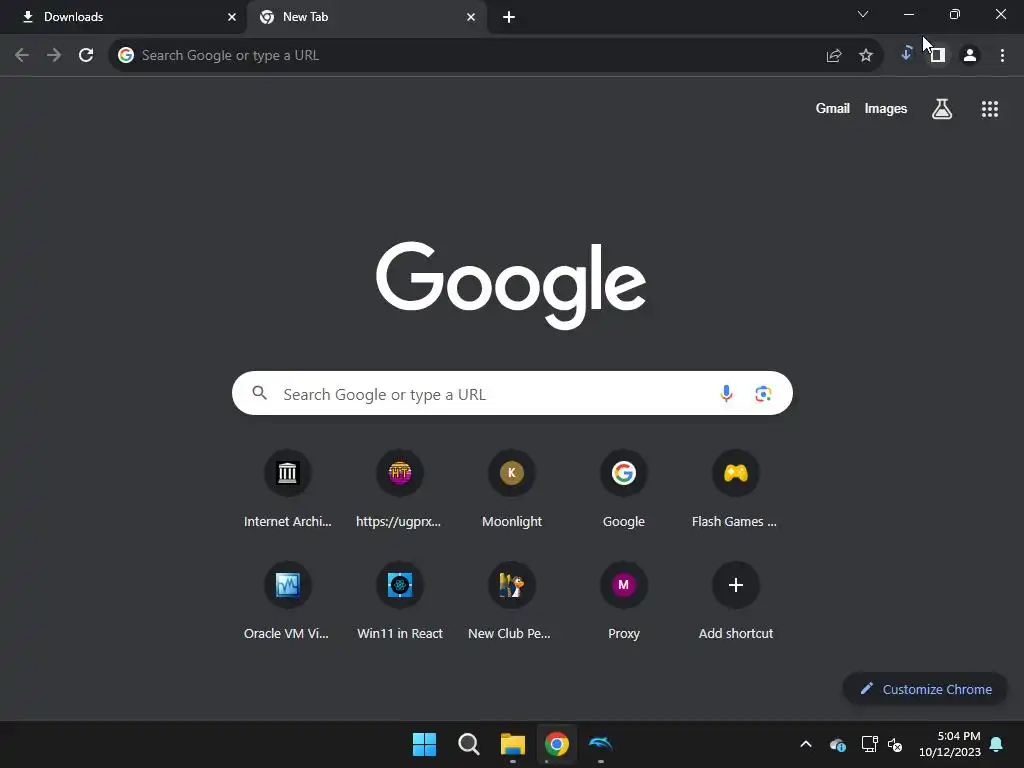
Task: Open the Gmail link
Action: click(833, 108)
